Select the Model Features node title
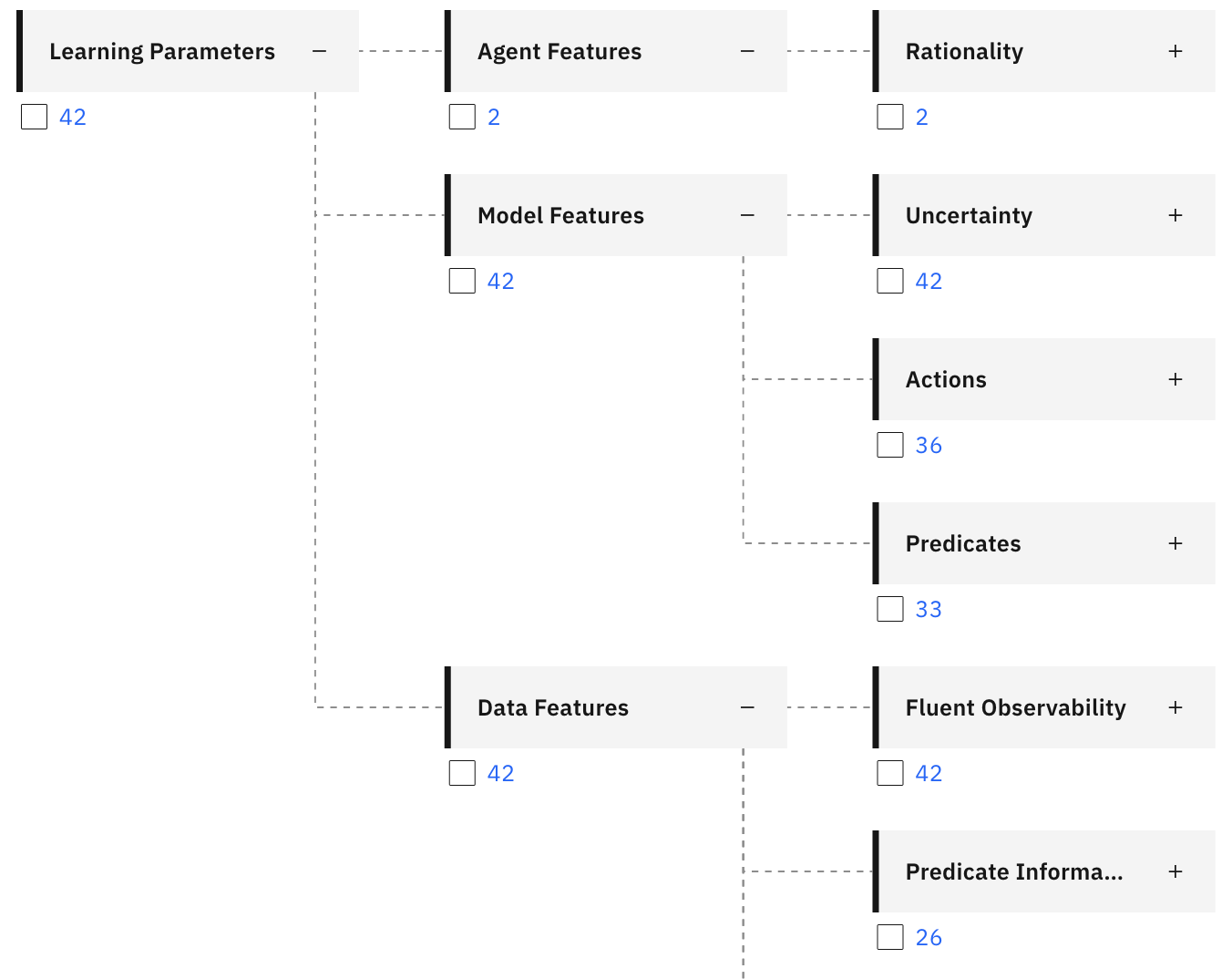The width and height of the screenshot is (1232, 979). [x=560, y=216]
